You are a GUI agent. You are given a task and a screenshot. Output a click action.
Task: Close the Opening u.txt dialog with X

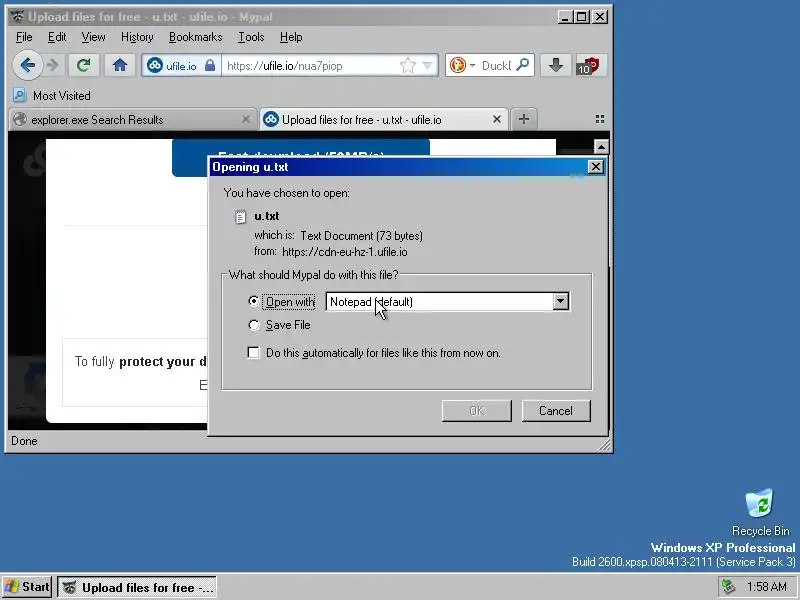click(595, 167)
